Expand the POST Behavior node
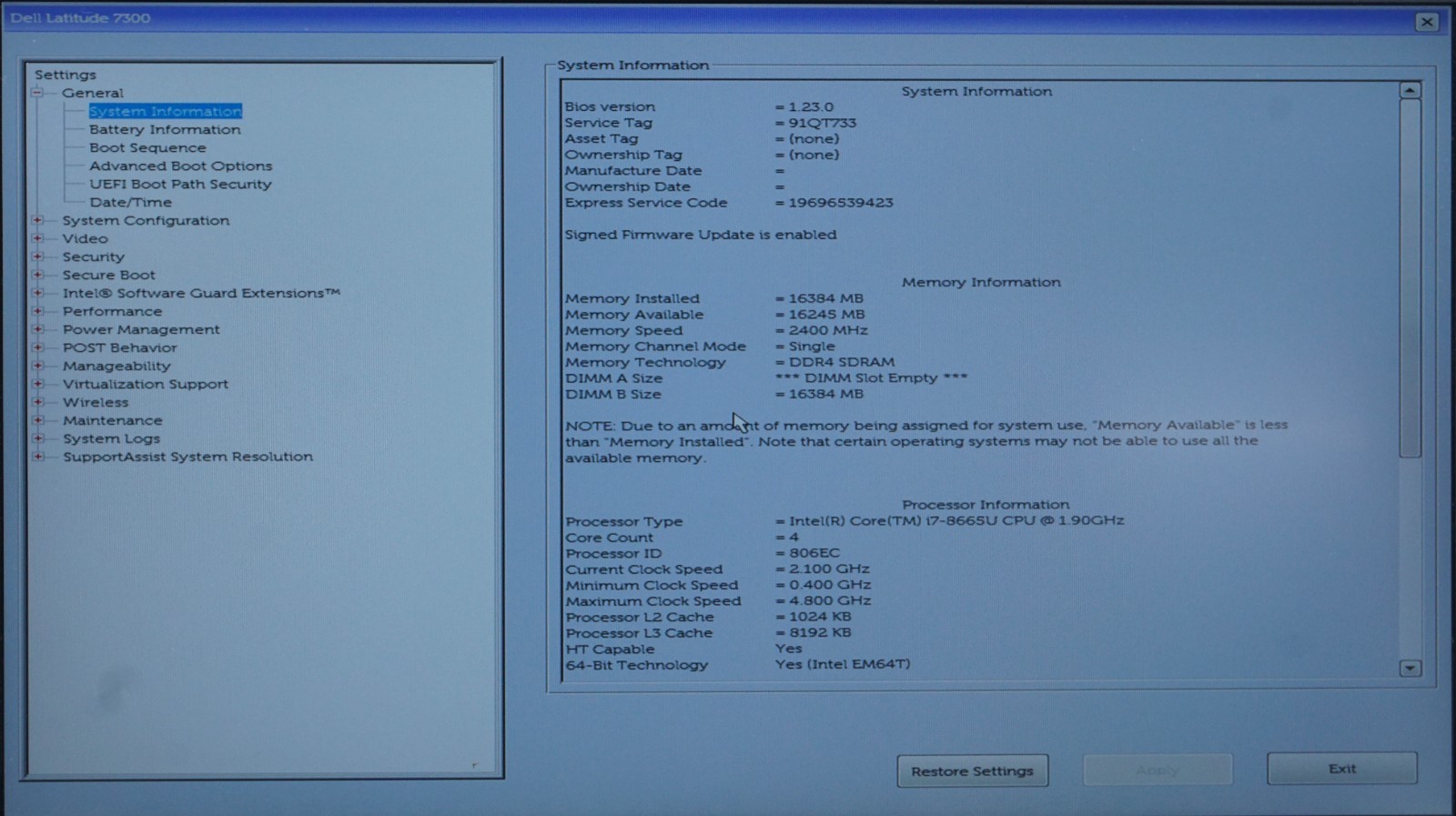Image resolution: width=1456 pixels, height=816 pixels. coord(37,348)
